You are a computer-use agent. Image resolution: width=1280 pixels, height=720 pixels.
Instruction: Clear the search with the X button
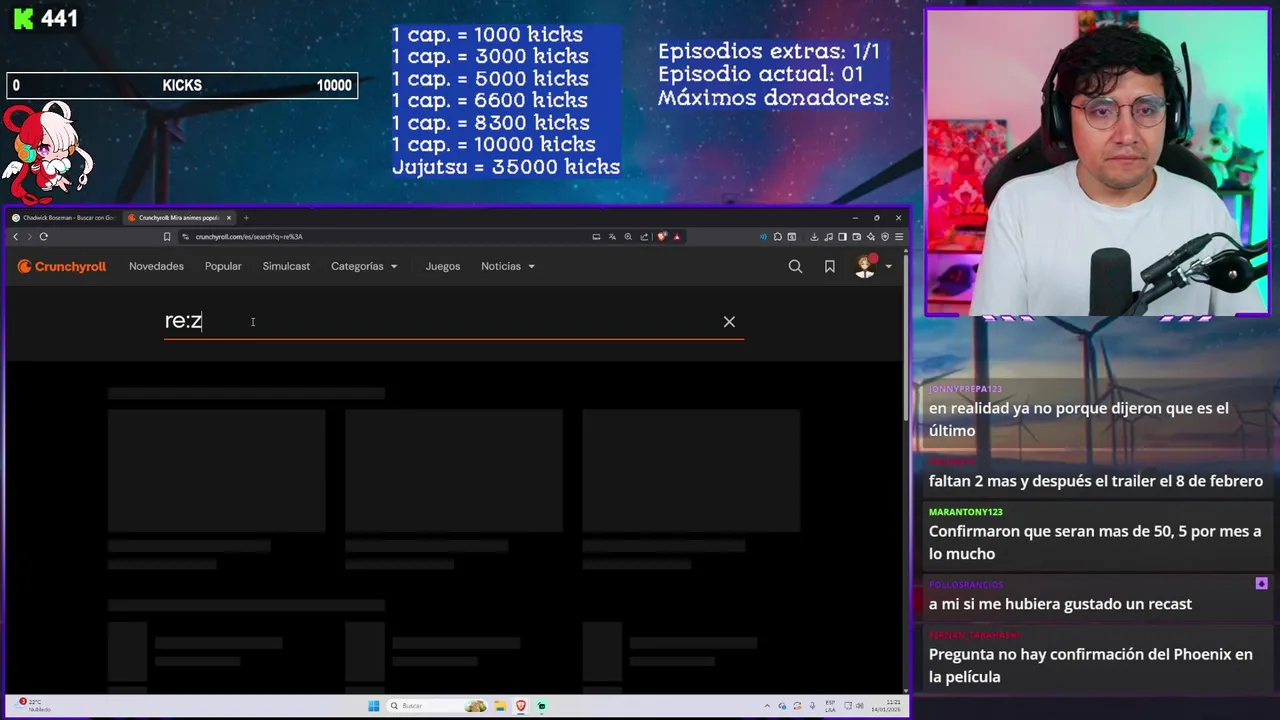729,321
